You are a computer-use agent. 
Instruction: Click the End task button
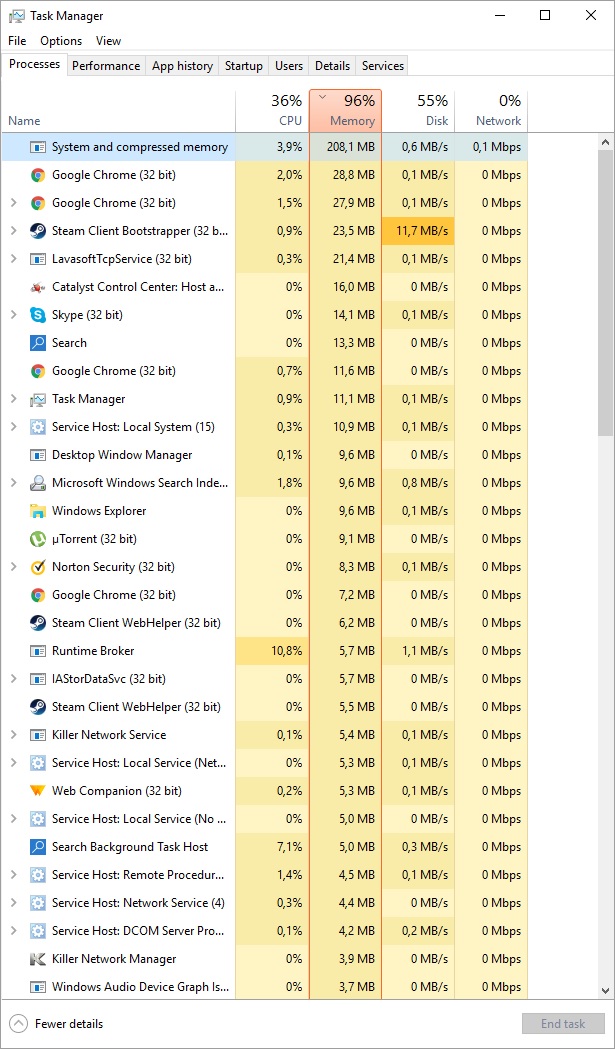563,1024
